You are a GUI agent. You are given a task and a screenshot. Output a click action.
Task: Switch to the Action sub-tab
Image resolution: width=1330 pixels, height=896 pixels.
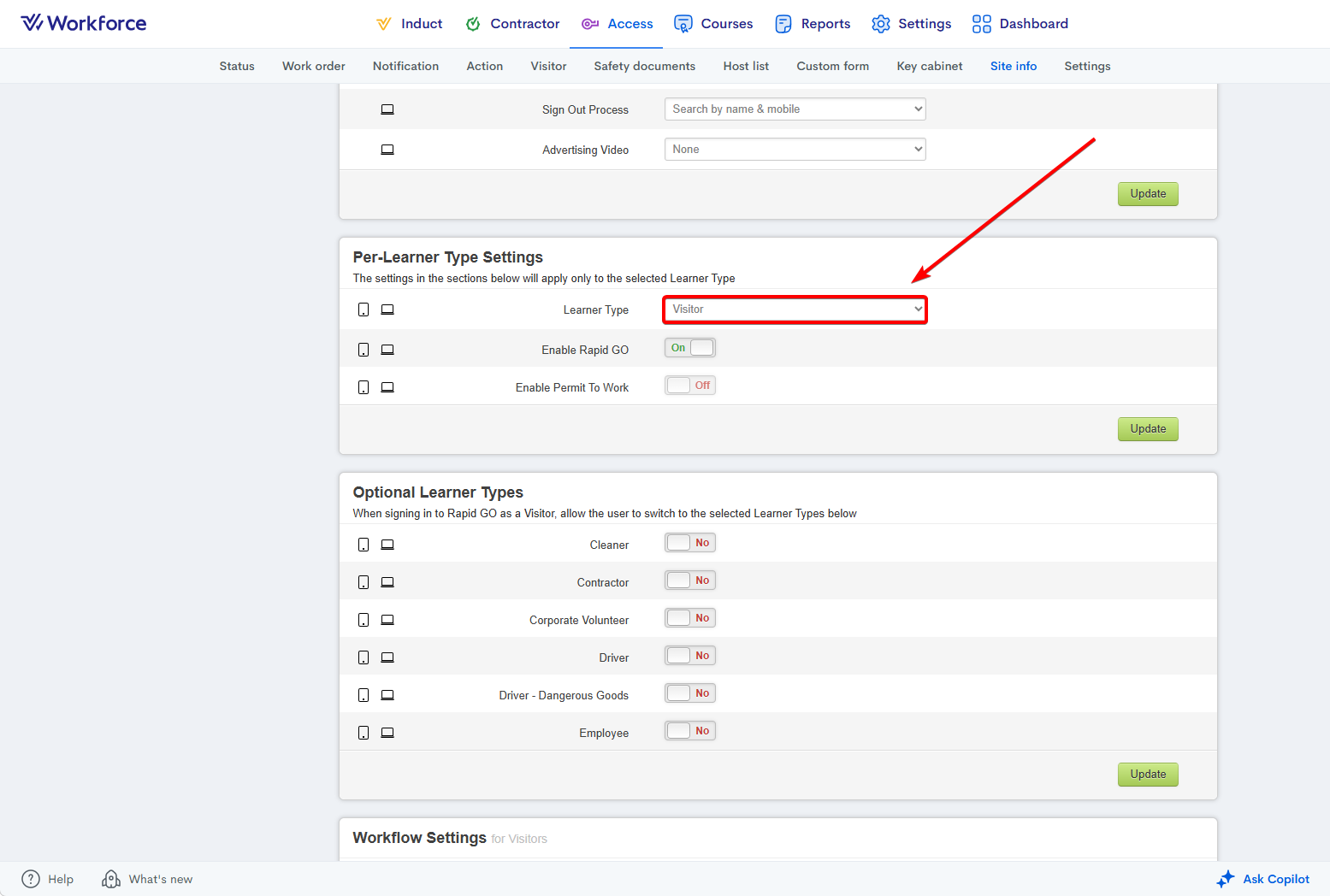pyautogui.click(x=485, y=66)
